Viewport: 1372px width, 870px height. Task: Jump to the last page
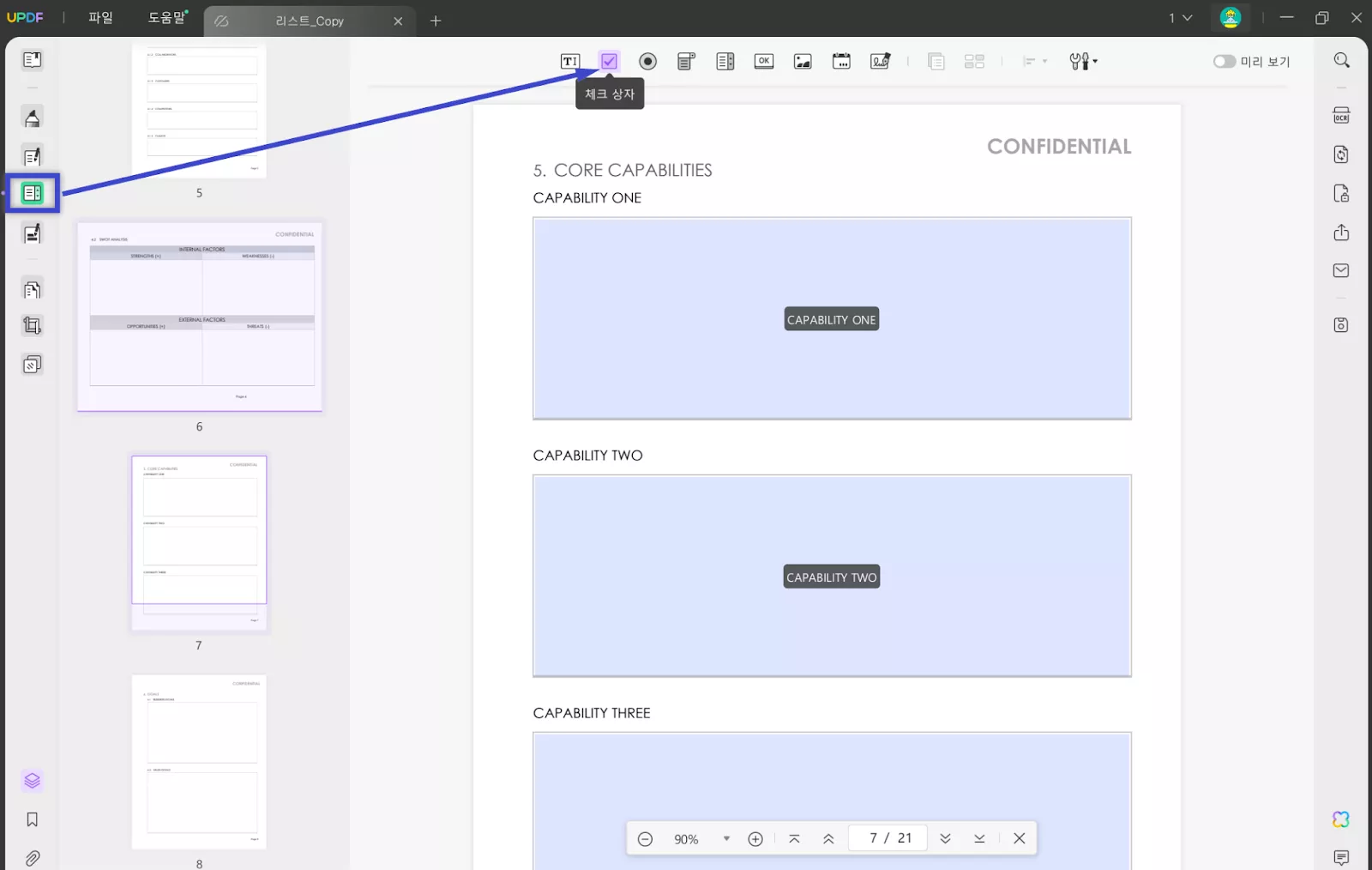click(x=979, y=839)
